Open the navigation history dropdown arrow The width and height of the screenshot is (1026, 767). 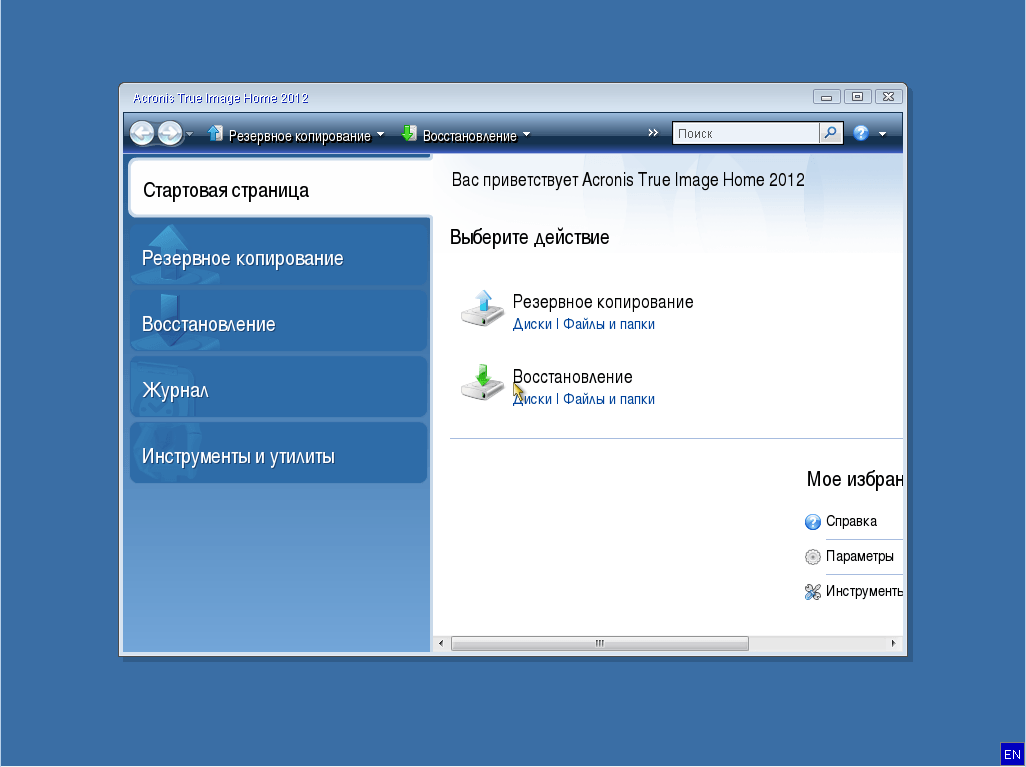(190, 134)
